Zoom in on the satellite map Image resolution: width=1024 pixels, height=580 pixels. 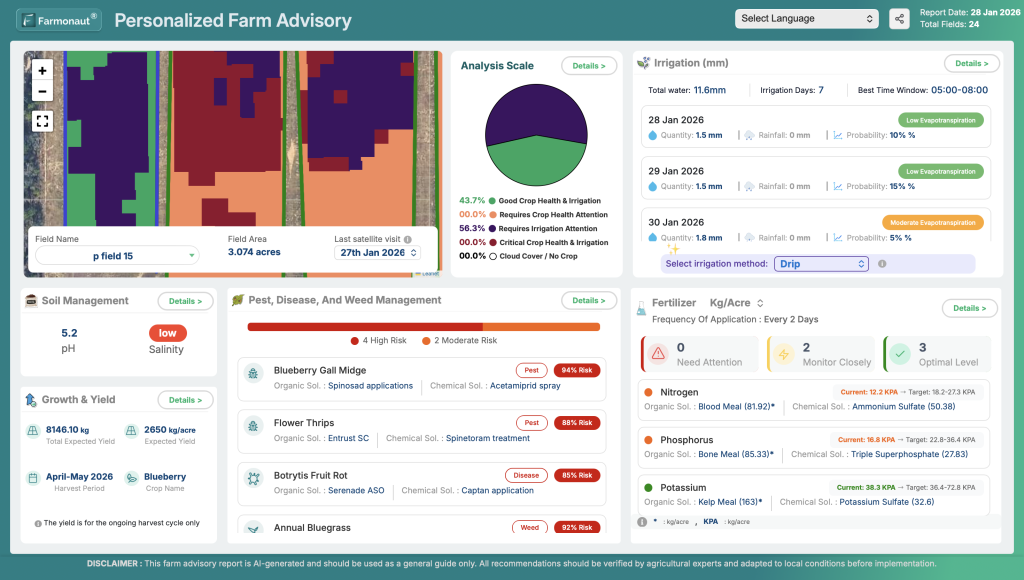[42, 71]
